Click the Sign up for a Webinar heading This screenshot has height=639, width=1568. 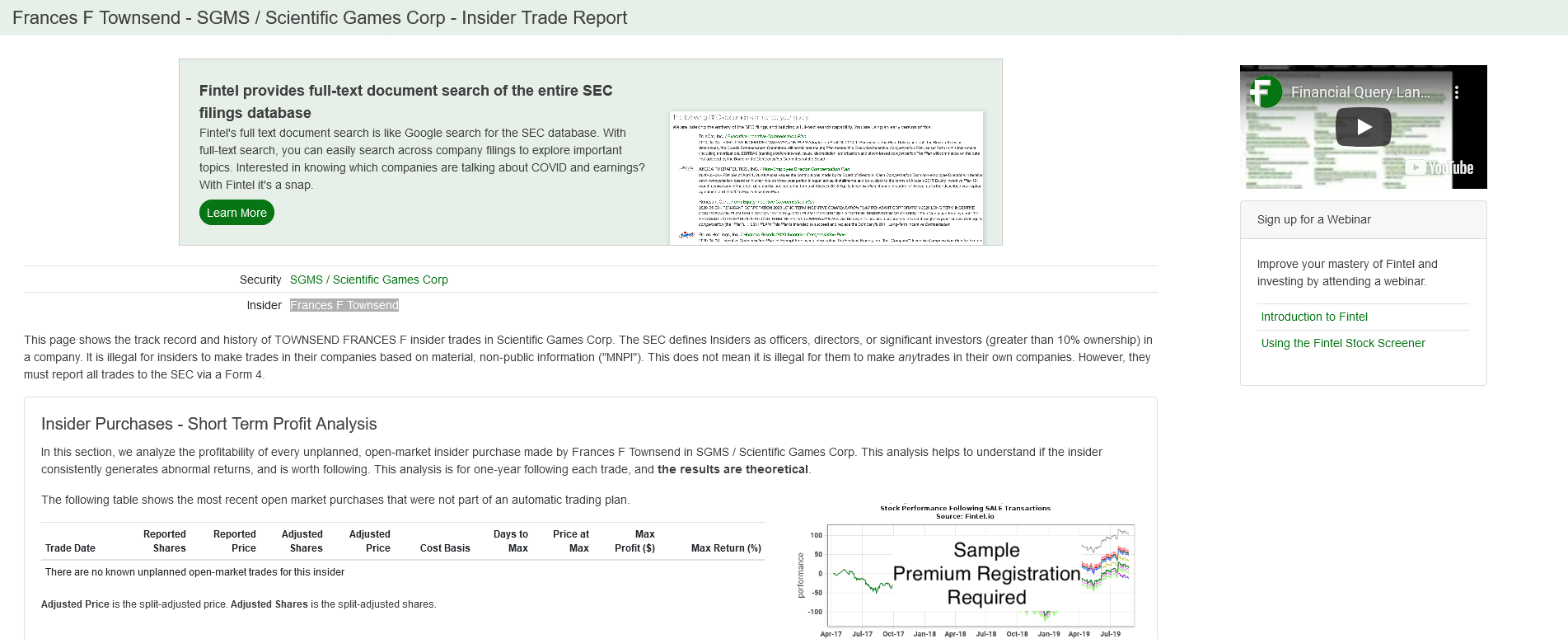pyautogui.click(x=1314, y=219)
